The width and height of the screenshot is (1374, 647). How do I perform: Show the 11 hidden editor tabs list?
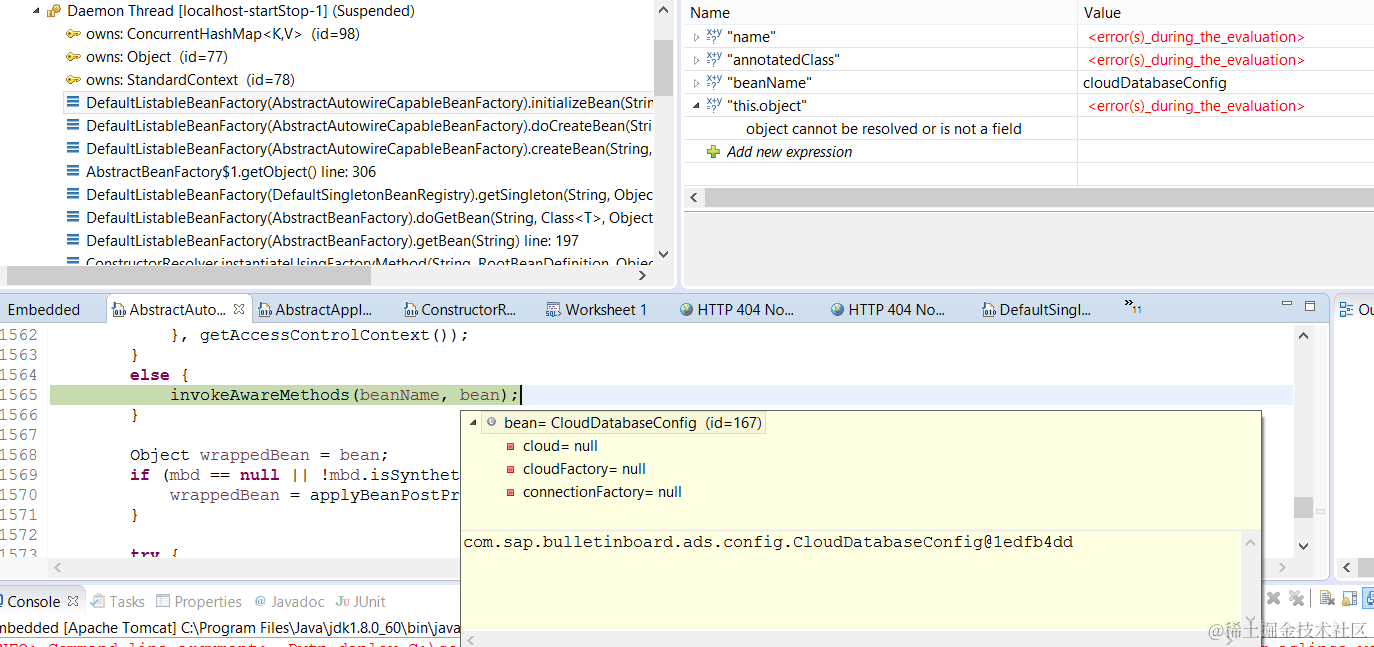[x=1133, y=305]
